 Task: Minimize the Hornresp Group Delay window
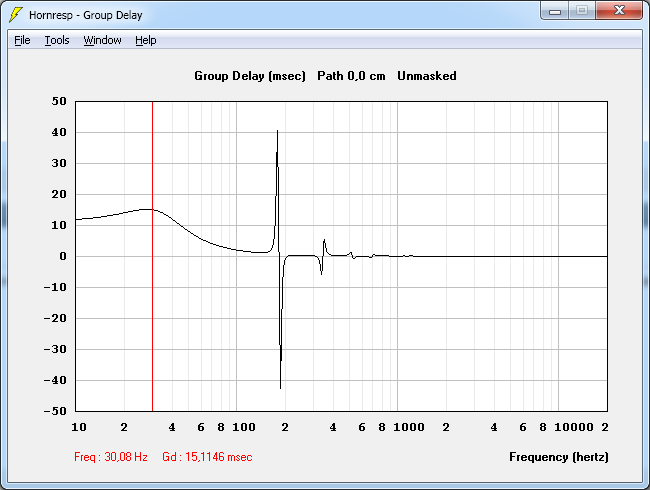tap(555, 11)
